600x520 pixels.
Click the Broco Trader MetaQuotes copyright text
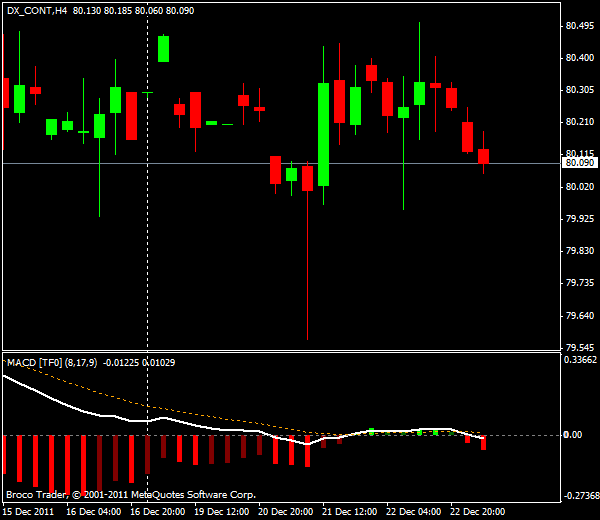(131, 495)
